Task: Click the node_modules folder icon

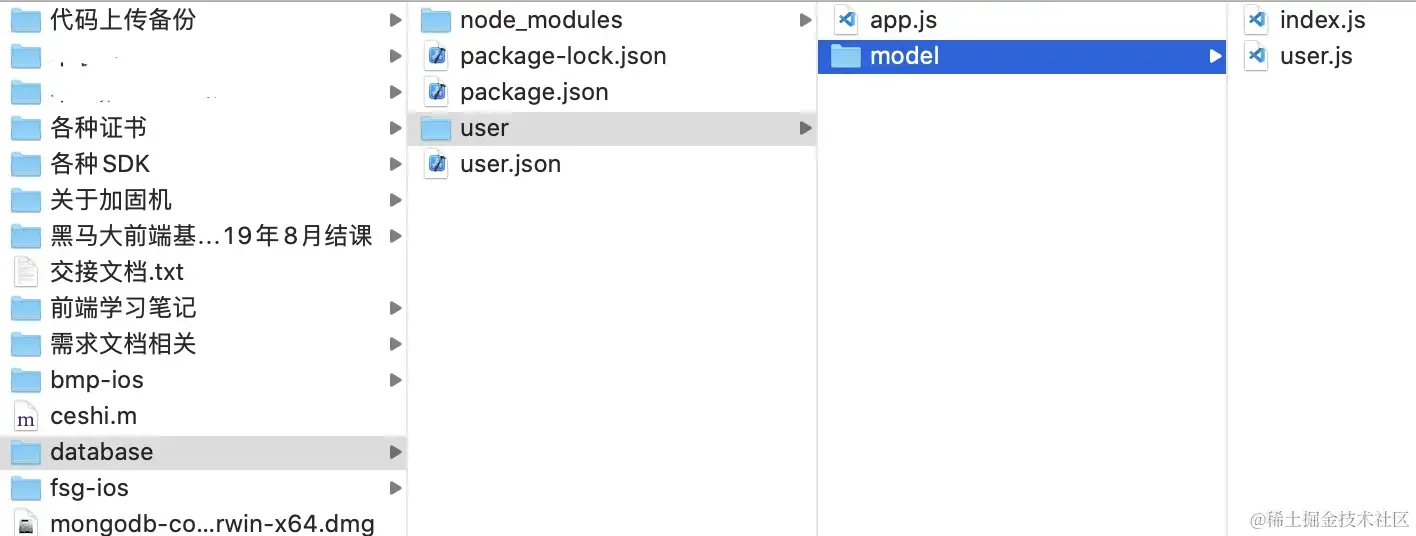Action: [x=436, y=20]
